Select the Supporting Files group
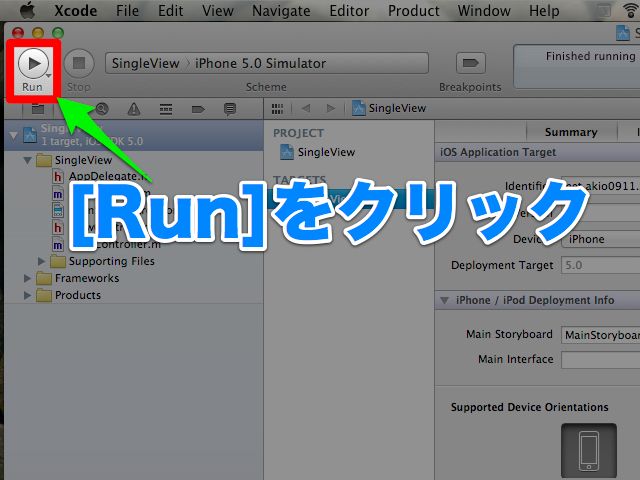640x480 pixels. 111,261
